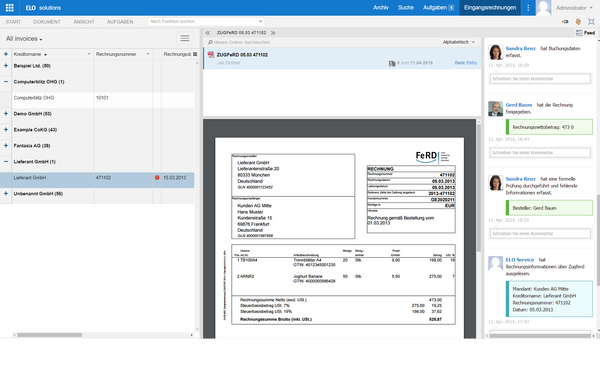Click the Basic Entry link
This screenshot has width=600, height=375.
[466, 63]
